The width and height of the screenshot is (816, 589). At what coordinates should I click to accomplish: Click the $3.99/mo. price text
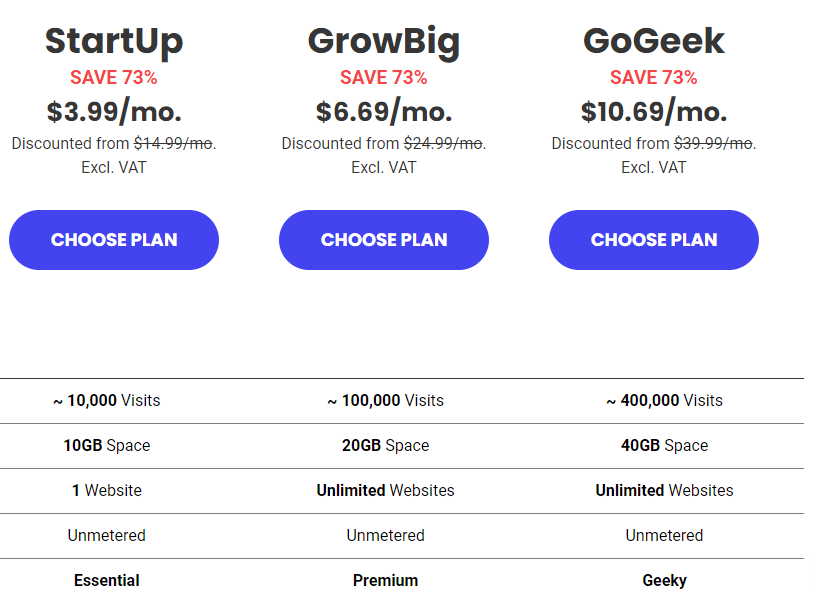pos(114,111)
